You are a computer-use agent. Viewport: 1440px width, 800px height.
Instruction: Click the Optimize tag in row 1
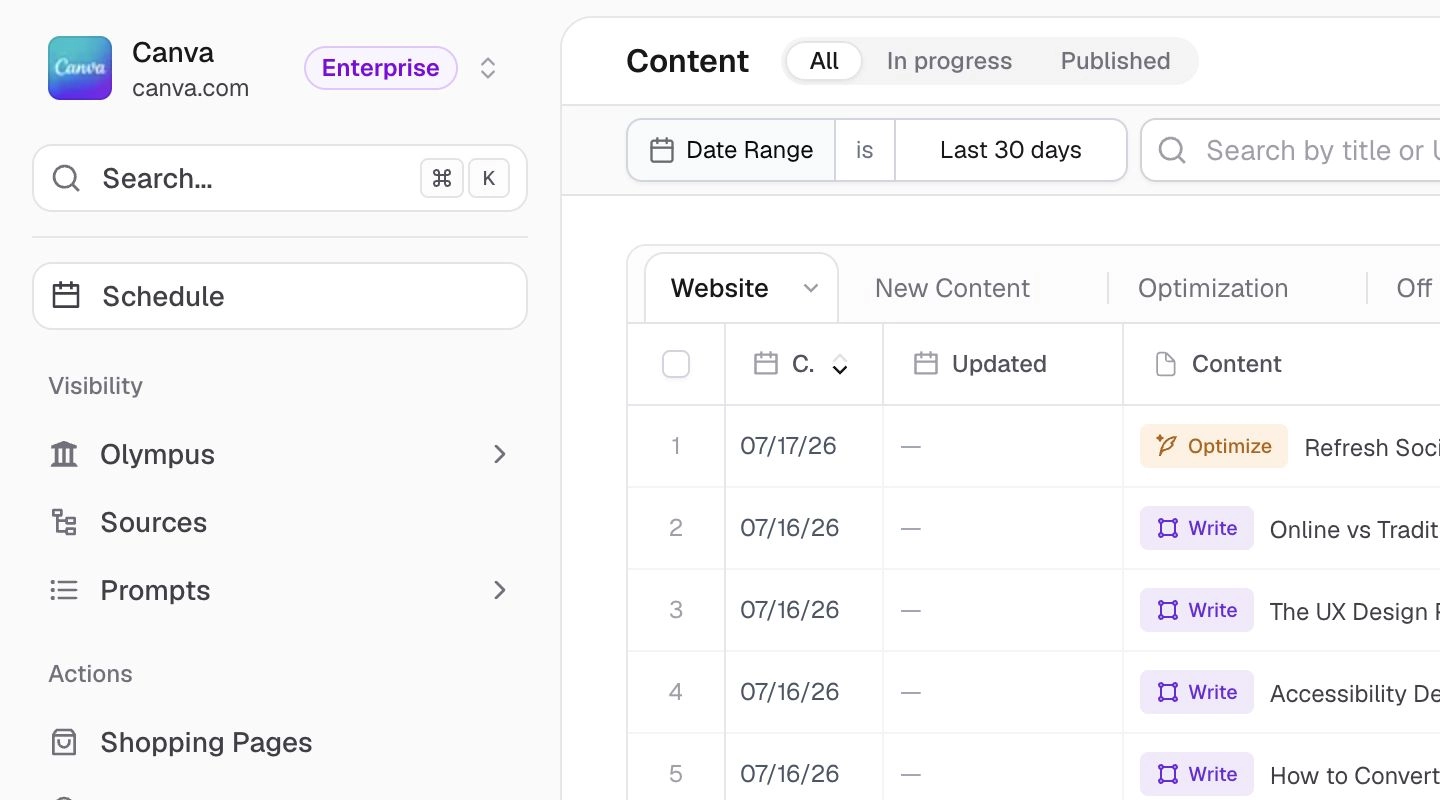(1214, 446)
